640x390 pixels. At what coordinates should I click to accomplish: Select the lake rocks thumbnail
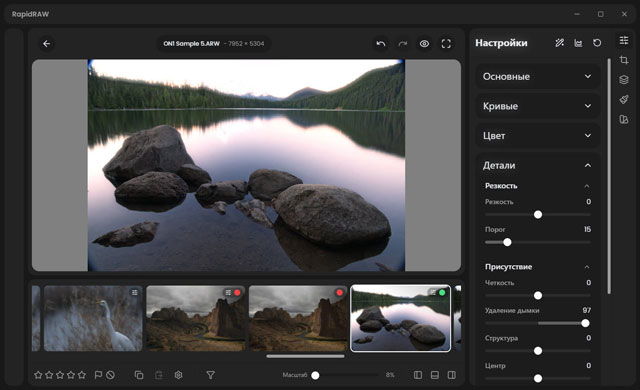tap(401, 318)
